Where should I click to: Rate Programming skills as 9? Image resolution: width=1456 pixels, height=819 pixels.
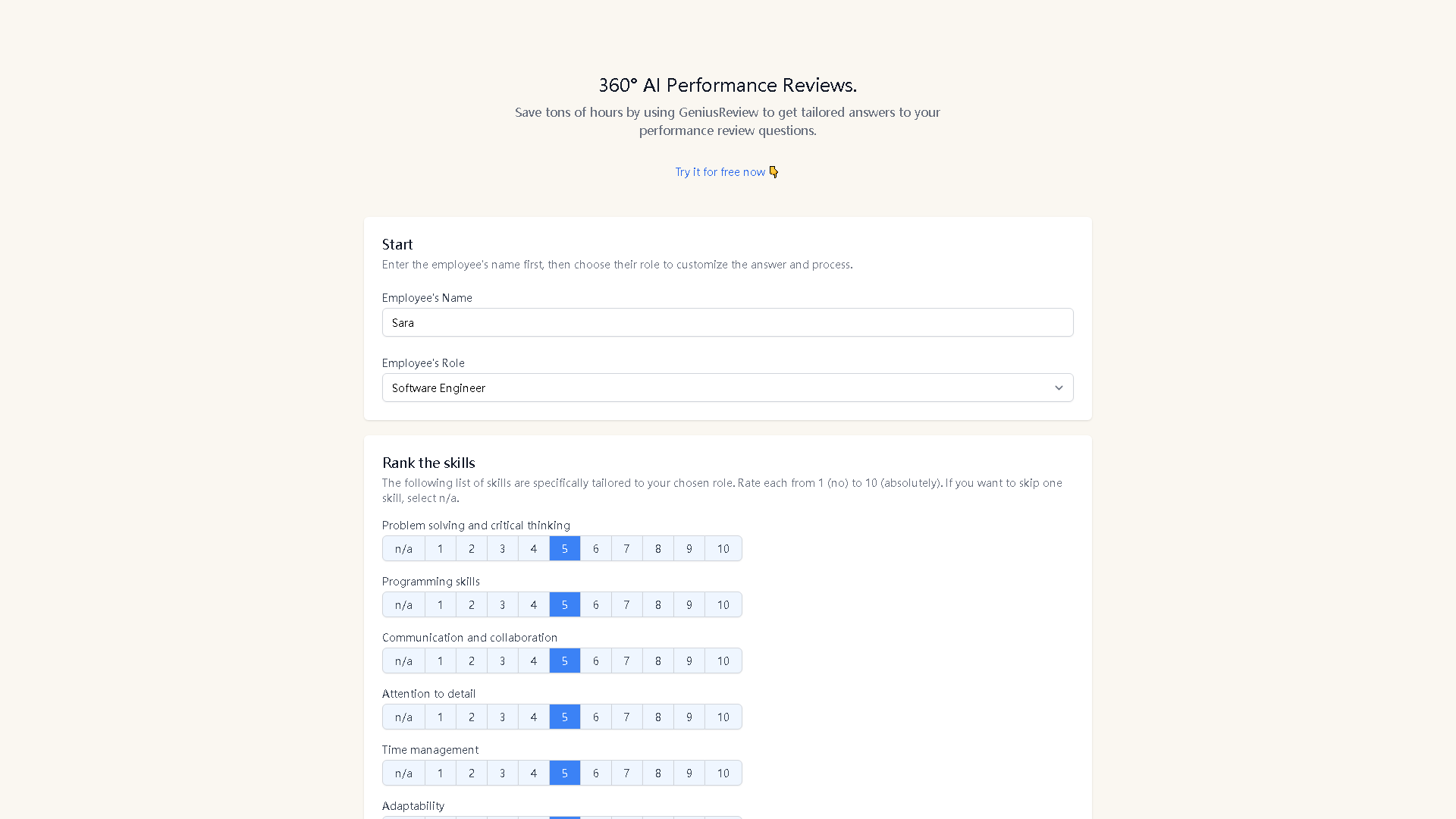[x=689, y=604]
